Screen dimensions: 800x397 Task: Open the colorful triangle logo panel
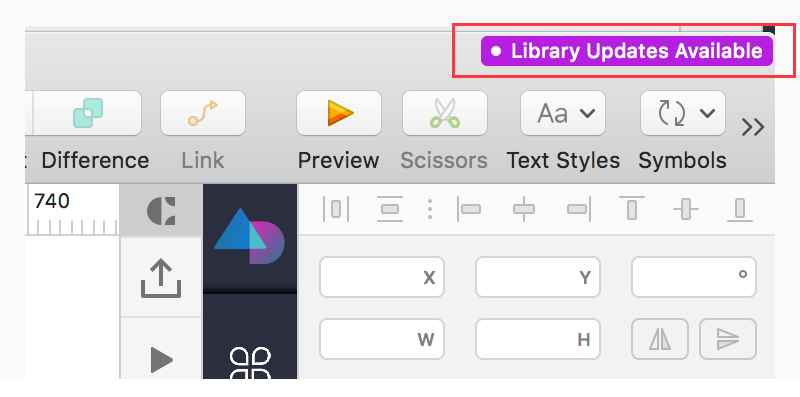[x=249, y=236]
